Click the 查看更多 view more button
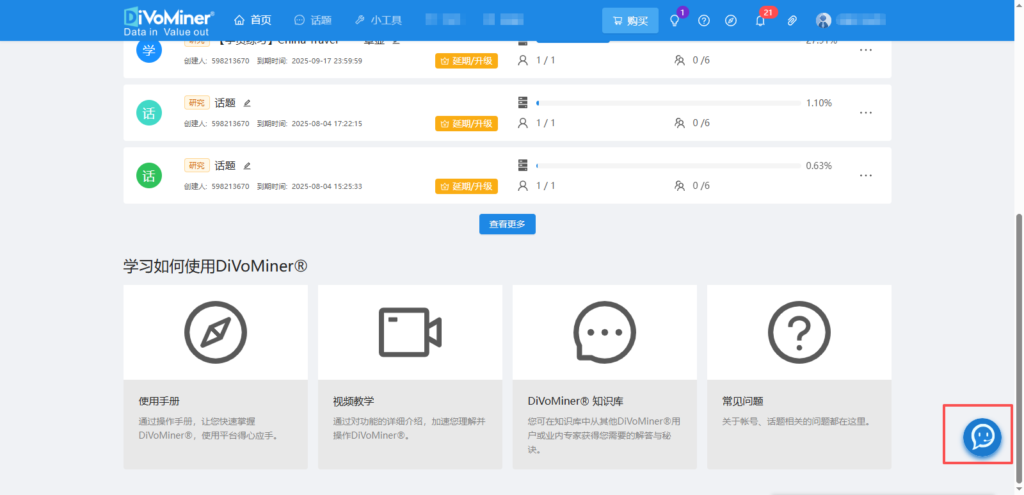Image resolution: width=1024 pixels, height=495 pixels. [x=507, y=224]
